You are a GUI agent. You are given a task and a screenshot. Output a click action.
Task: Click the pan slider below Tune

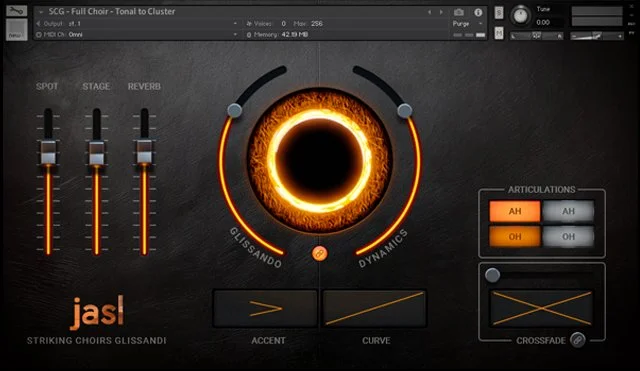(x=536, y=36)
